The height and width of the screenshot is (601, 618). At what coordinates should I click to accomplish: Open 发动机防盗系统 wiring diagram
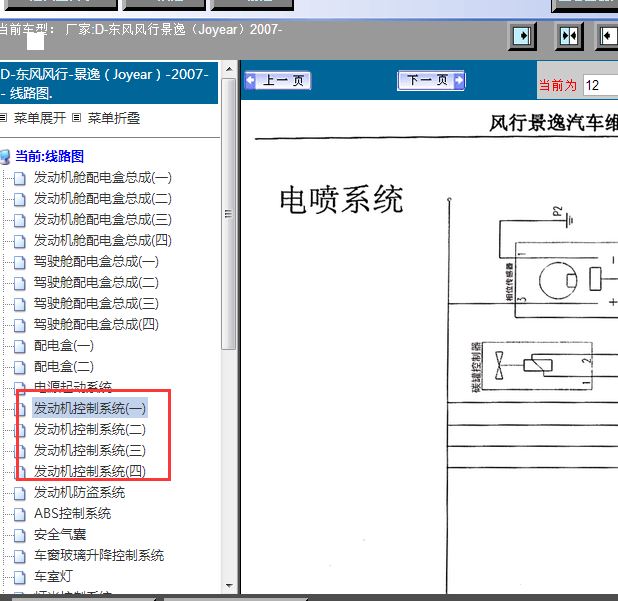79,492
